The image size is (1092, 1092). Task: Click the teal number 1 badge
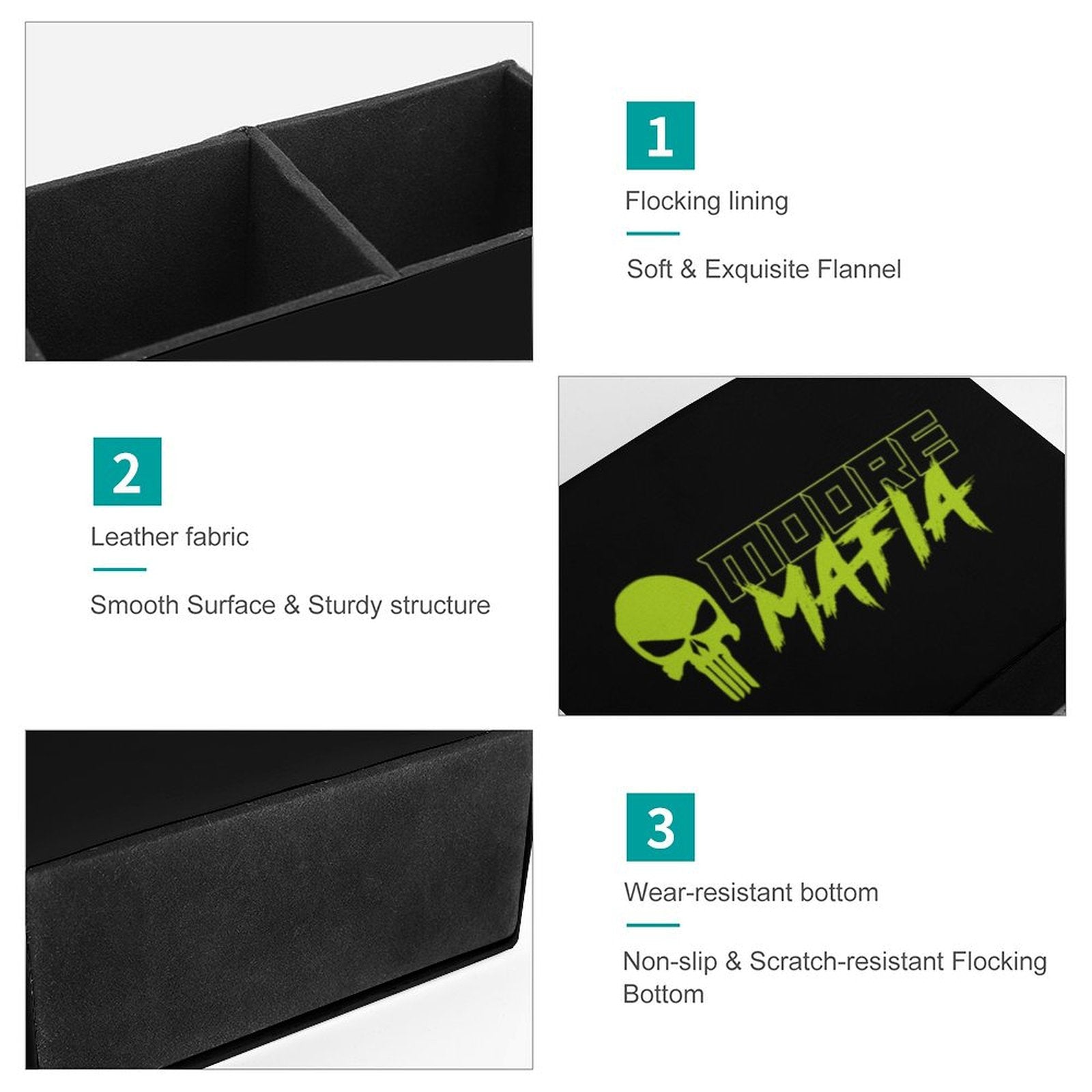pos(660,135)
